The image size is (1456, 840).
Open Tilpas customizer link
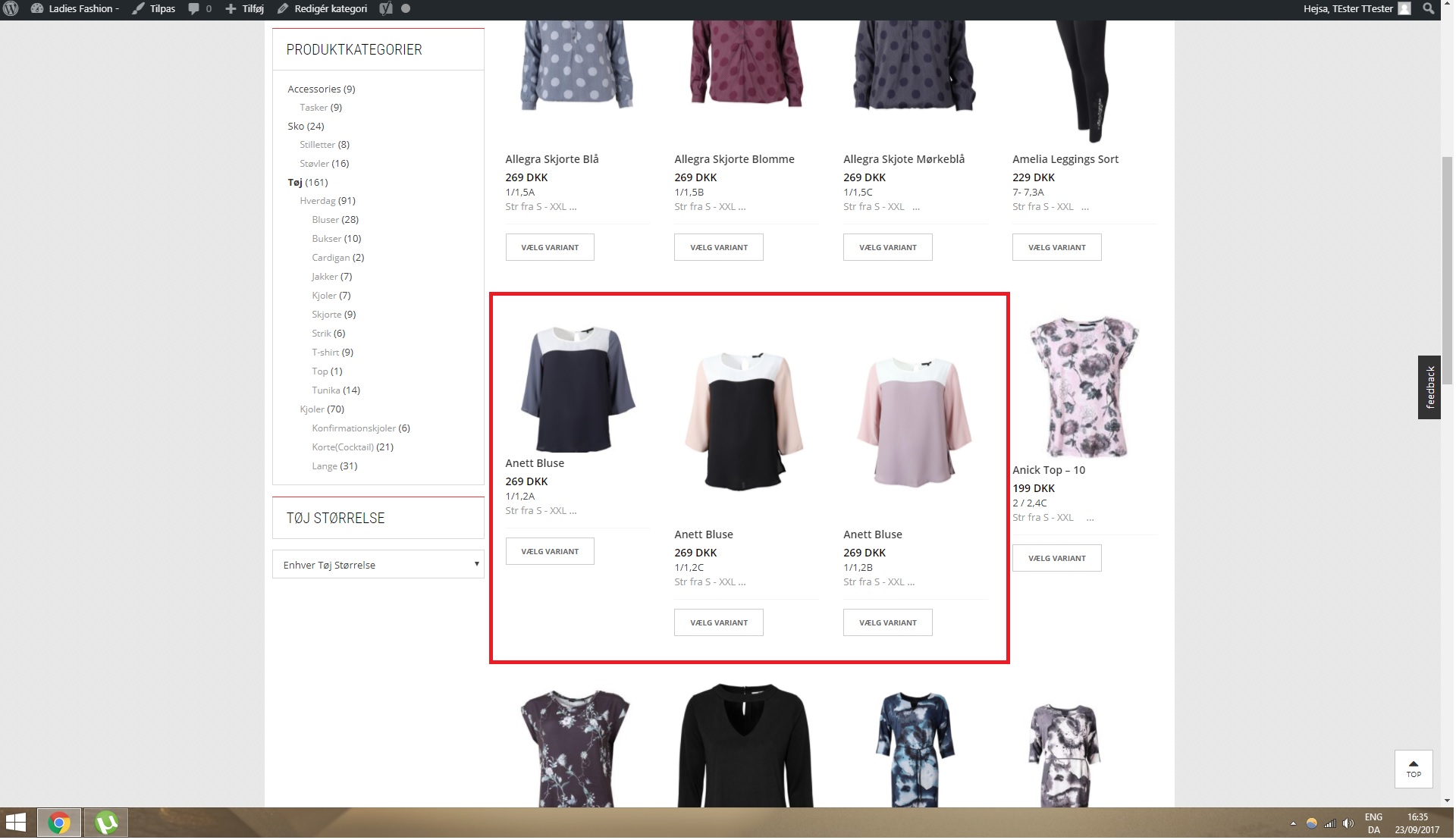154,8
